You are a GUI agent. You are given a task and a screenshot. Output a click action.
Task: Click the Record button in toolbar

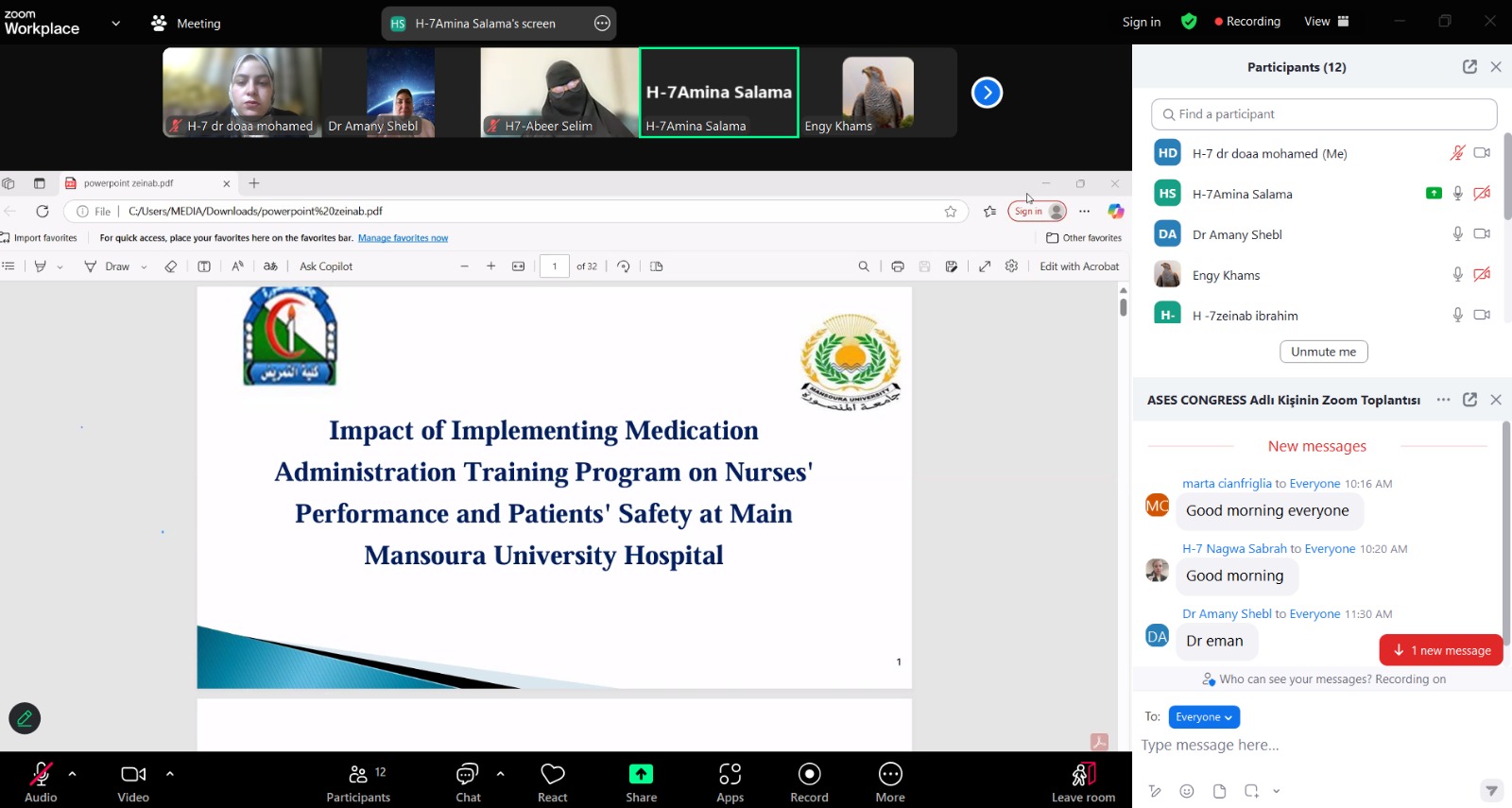point(809,782)
